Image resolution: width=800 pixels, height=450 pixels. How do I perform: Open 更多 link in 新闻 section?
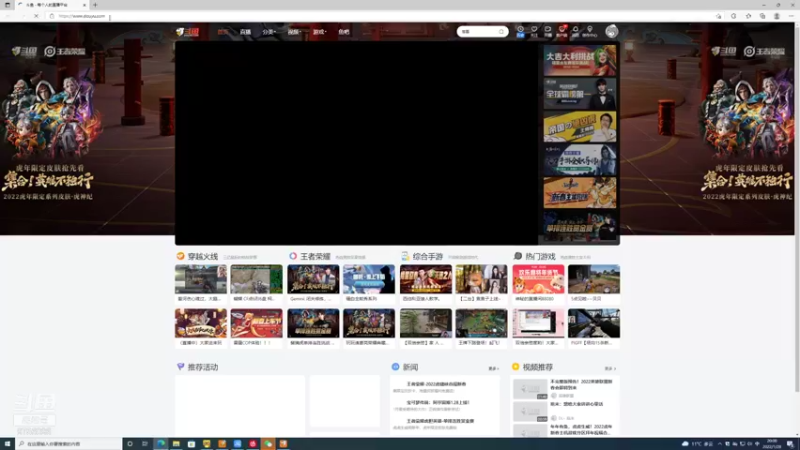493,368
